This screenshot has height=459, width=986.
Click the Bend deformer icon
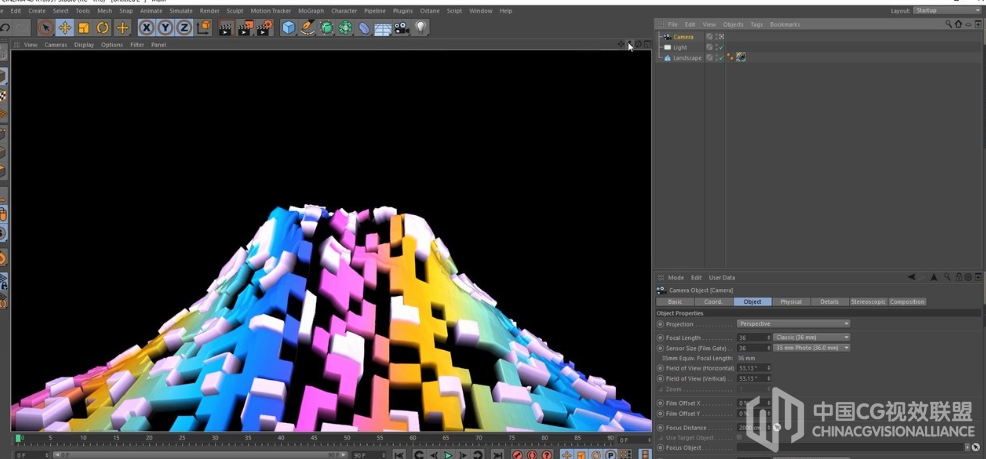click(364, 28)
